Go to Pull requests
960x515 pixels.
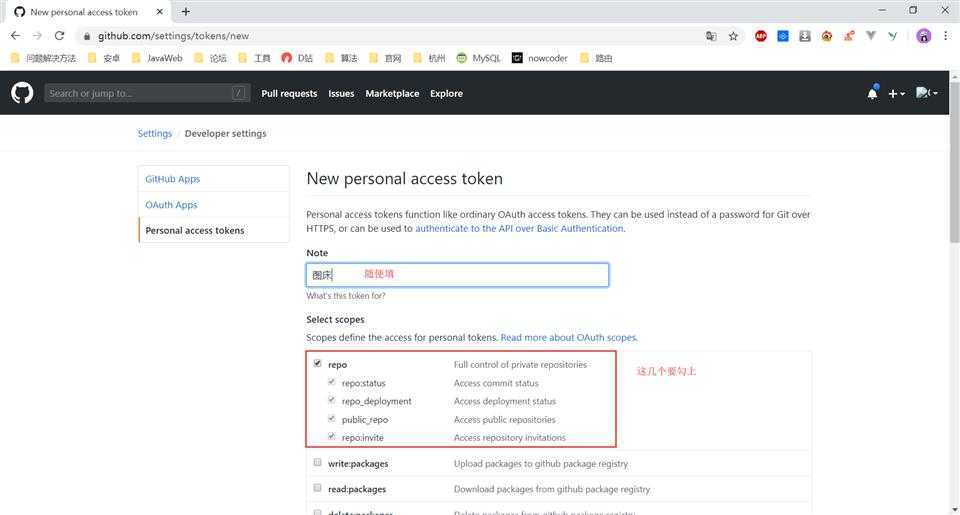click(x=289, y=94)
